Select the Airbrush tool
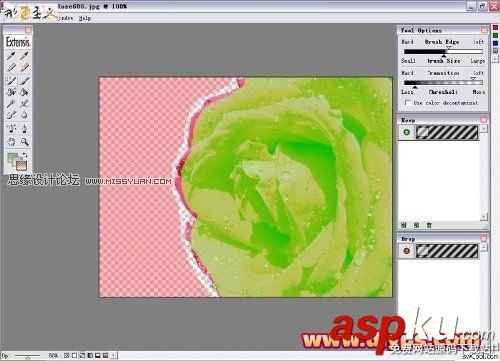The width and height of the screenshot is (500, 361). click(x=11, y=115)
